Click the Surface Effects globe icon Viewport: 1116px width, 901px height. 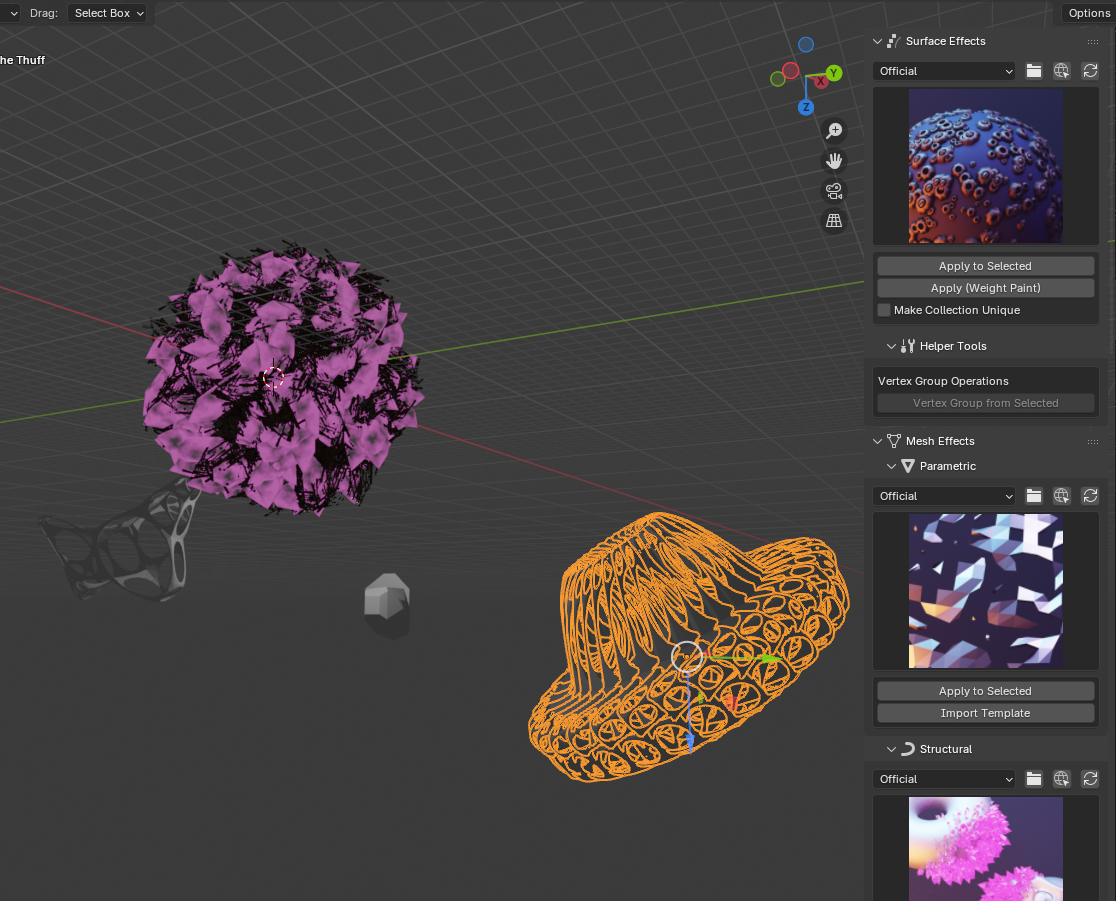tap(1062, 71)
